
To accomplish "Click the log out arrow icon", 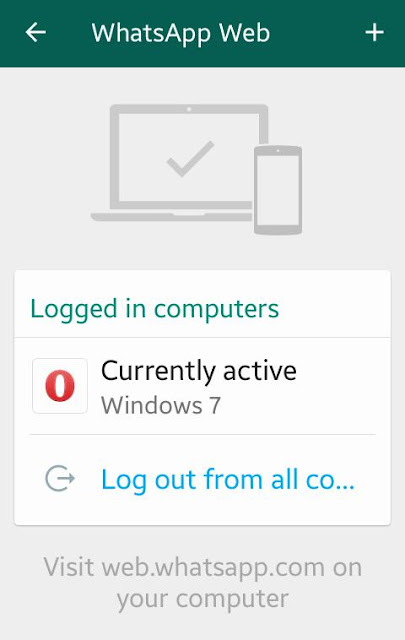I will [60, 478].
